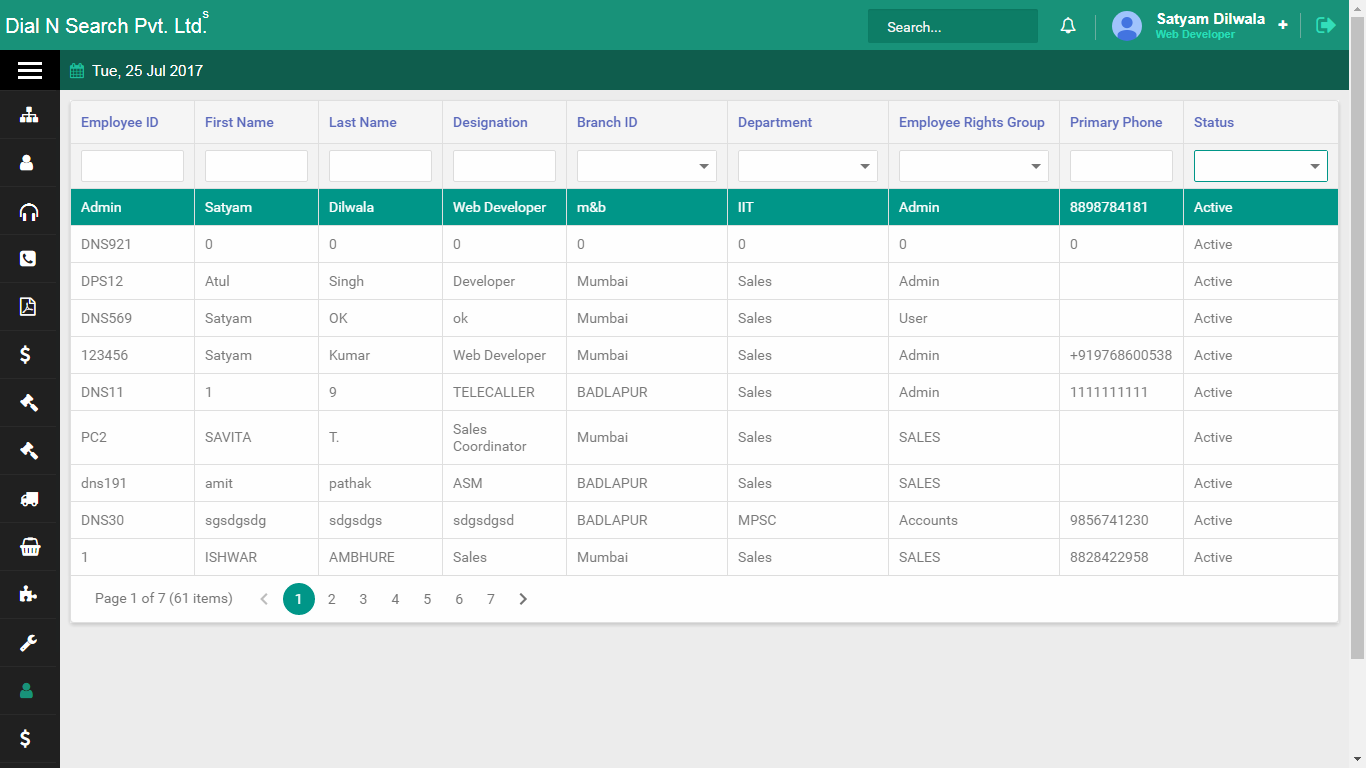This screenshot has height=768, width=1366.
Task: Click the Sales Coordinator designation cell
Action: pyautogui.click(x=504, y=438)
